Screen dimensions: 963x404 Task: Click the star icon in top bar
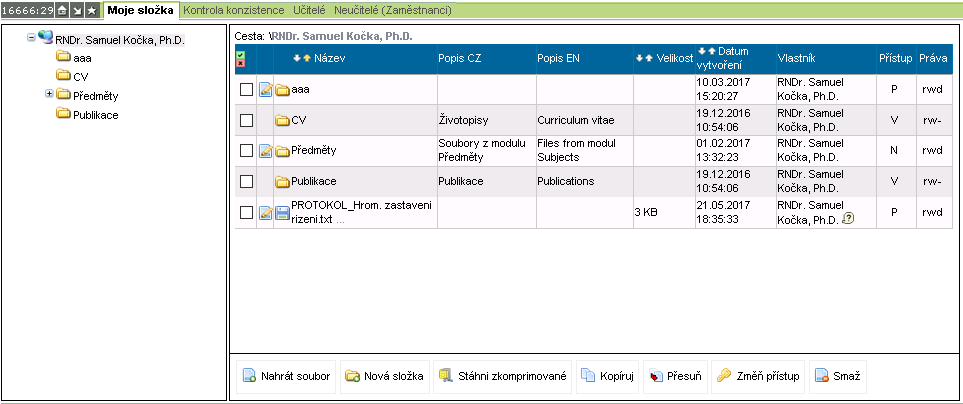pyautogui.click(x=92, y=10)
